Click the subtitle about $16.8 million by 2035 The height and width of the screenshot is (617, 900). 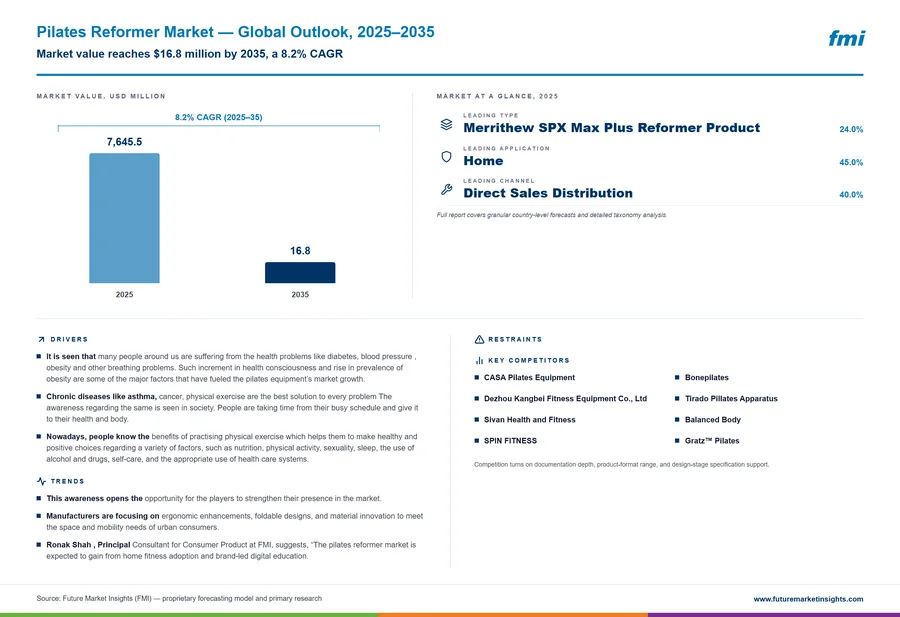click(x=189, y=54)
